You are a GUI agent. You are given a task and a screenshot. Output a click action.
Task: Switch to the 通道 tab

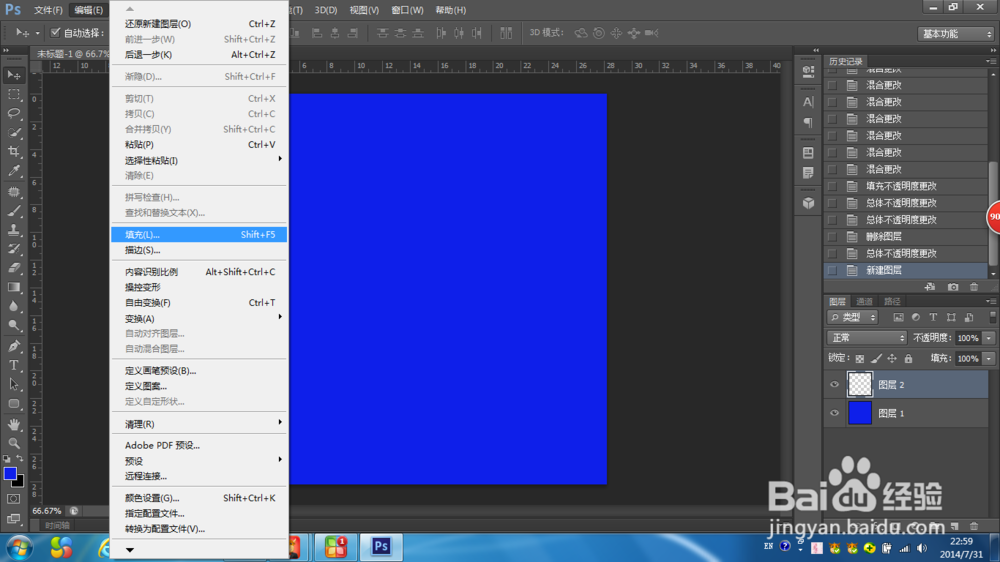click(864, 302)
